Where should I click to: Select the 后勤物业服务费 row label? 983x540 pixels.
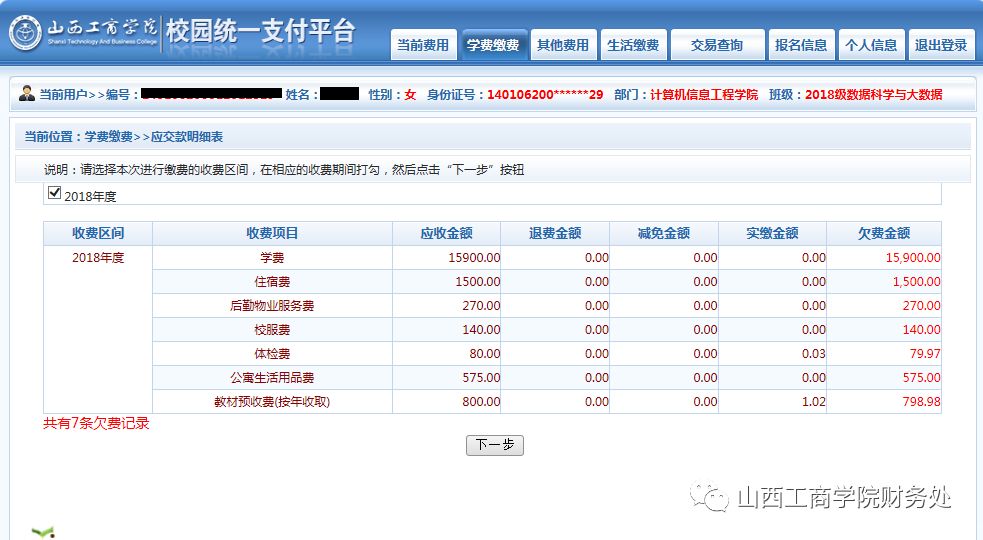[272, 305]
